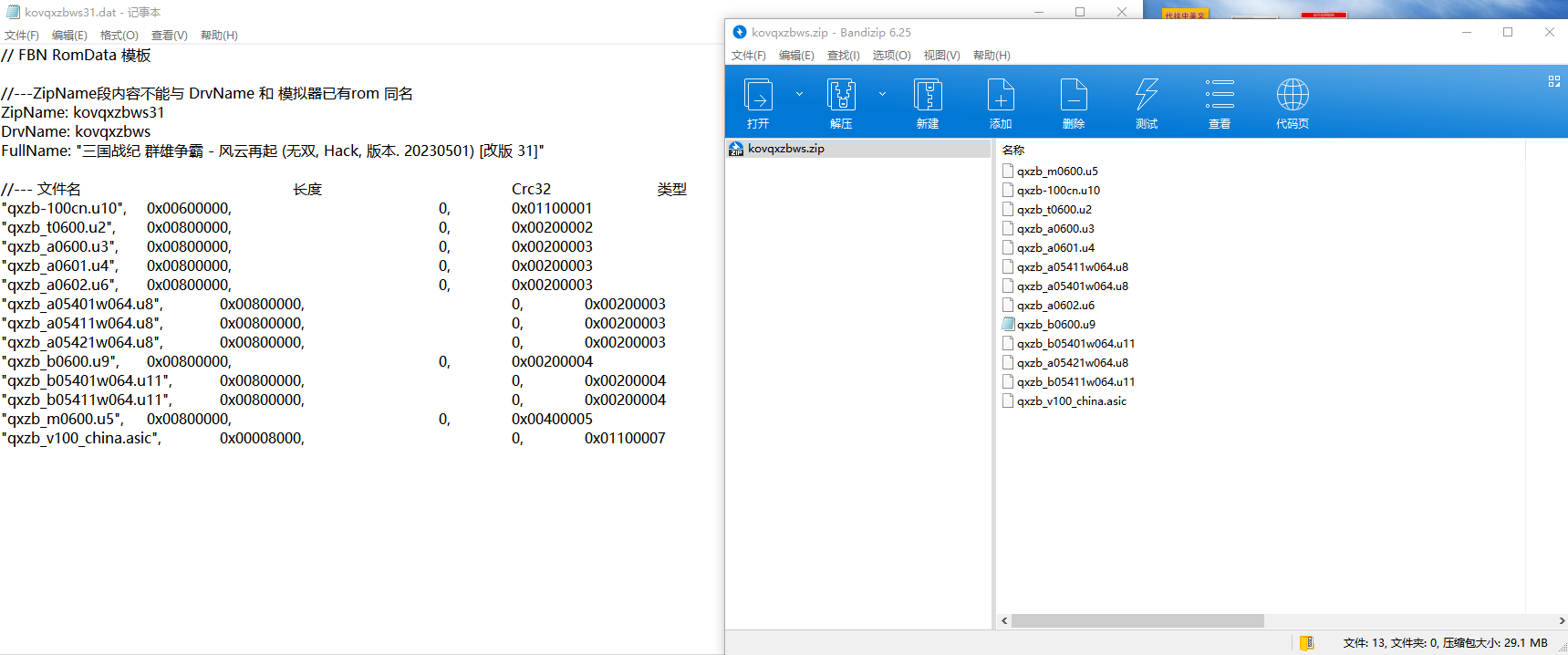Select qxzb_a05421w064.u8 in the archive list

1073,362
